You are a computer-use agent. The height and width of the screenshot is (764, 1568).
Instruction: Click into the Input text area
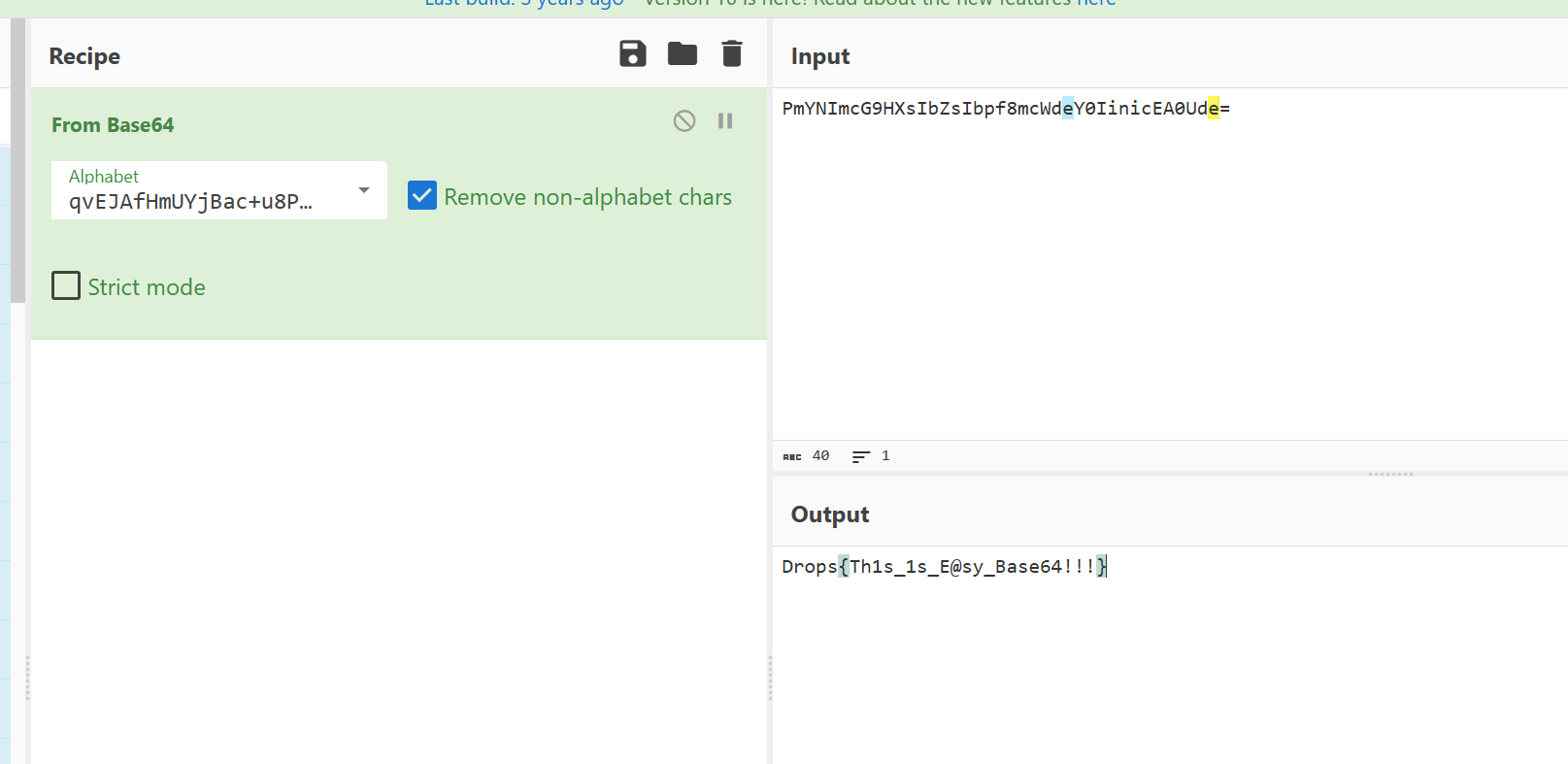[x=1170, y=264]
